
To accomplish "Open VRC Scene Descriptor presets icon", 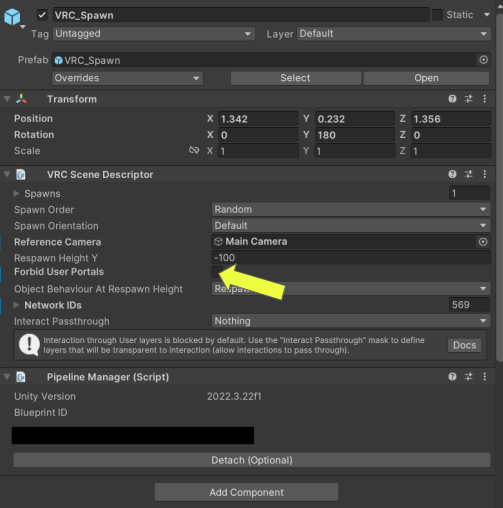I will [469, 174].
